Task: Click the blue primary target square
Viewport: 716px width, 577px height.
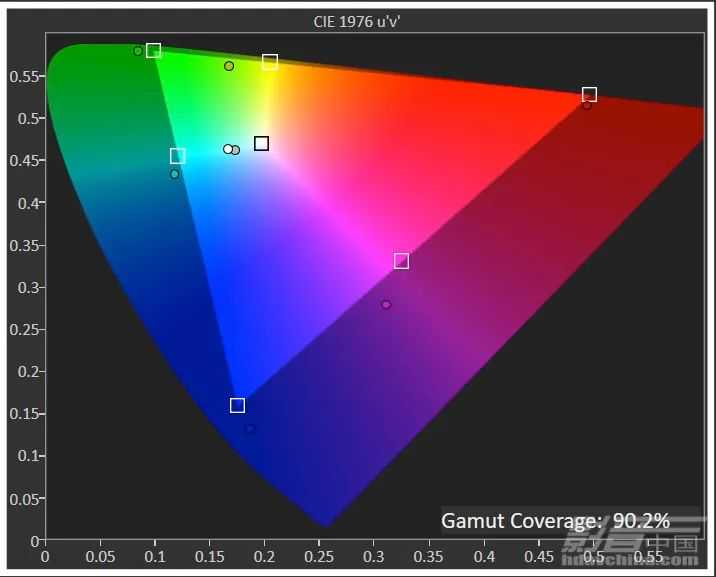Action: coord(237,405)
